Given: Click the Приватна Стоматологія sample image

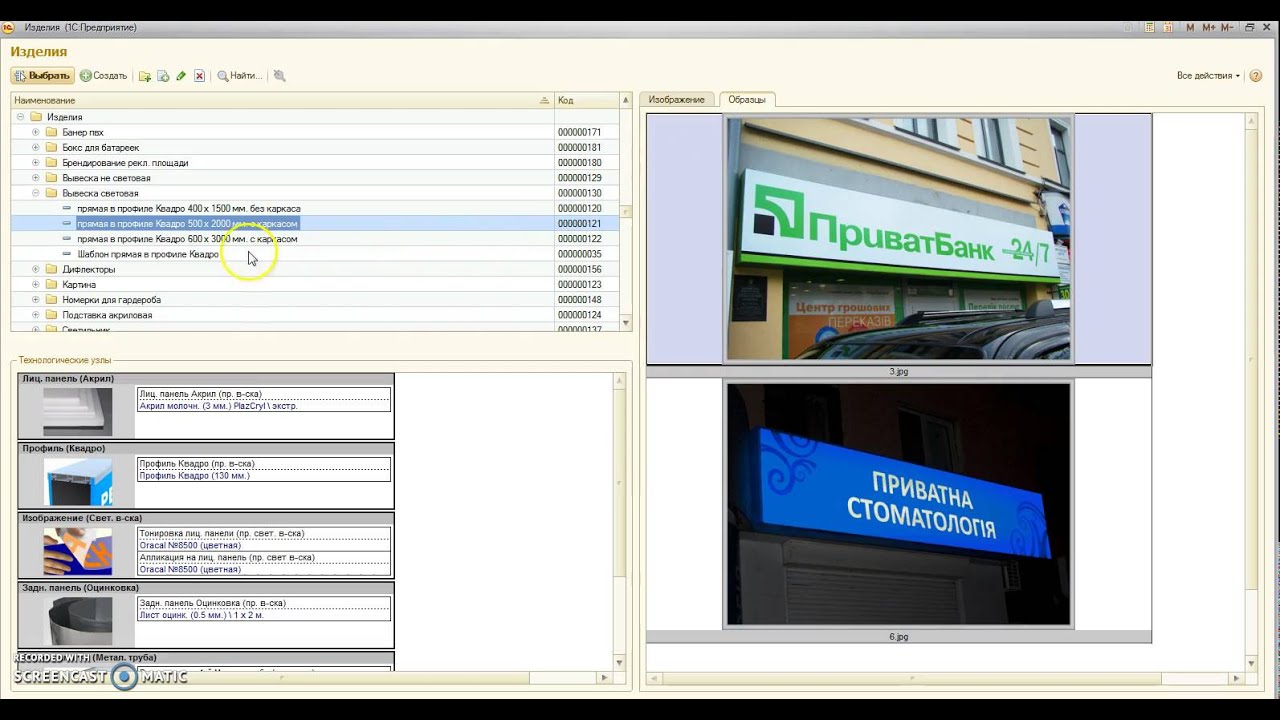Looking at the screenshot, I should 898,503.
